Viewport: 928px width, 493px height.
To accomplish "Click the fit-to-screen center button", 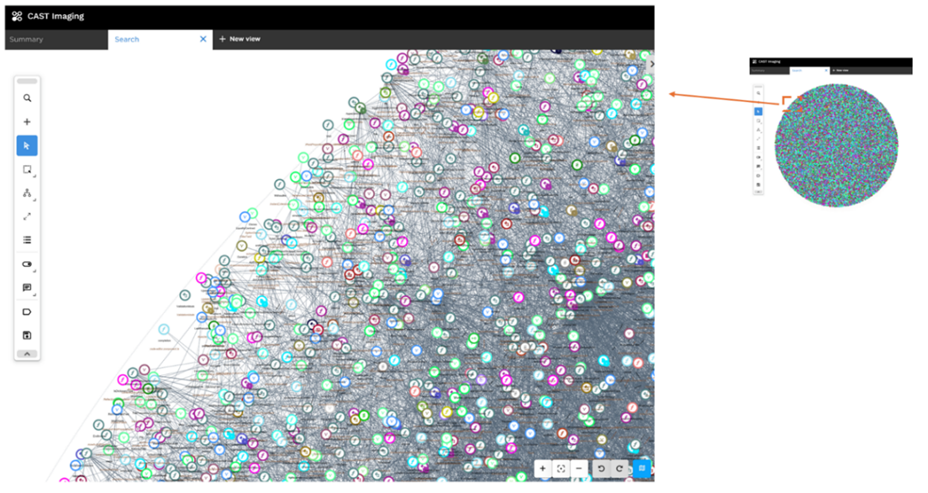I will 560,468.
